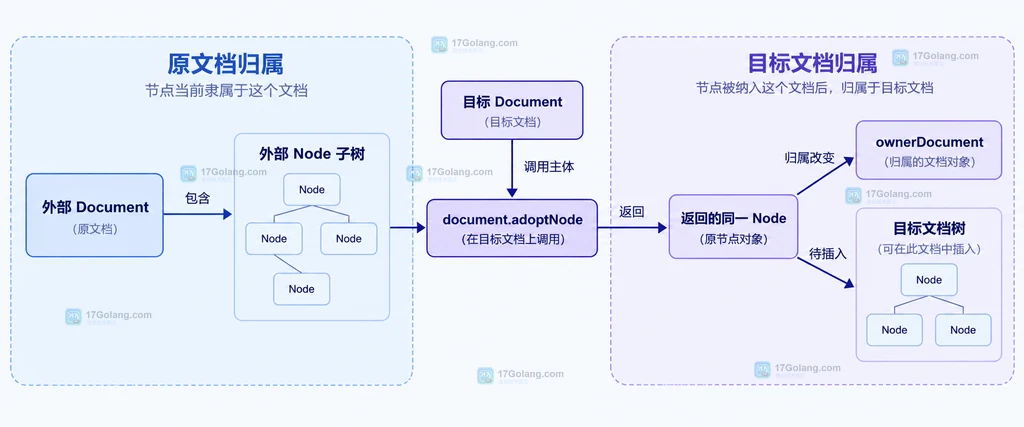Select the right child Node in 目标文档树
This screenshot has height=427, width=1024.
coord(963,330)
